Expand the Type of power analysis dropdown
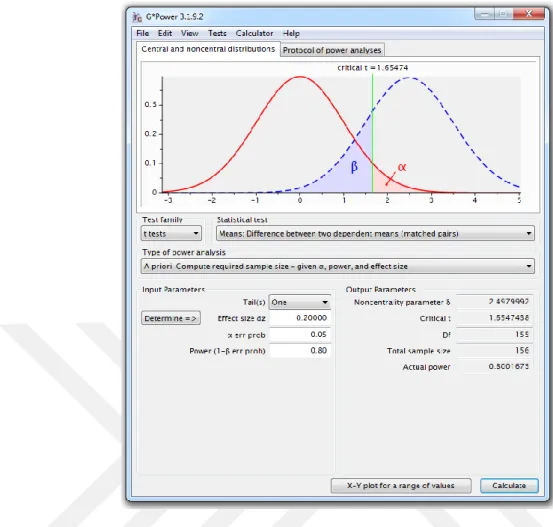This screenshot has width=553, height=527. pos(337,266)
